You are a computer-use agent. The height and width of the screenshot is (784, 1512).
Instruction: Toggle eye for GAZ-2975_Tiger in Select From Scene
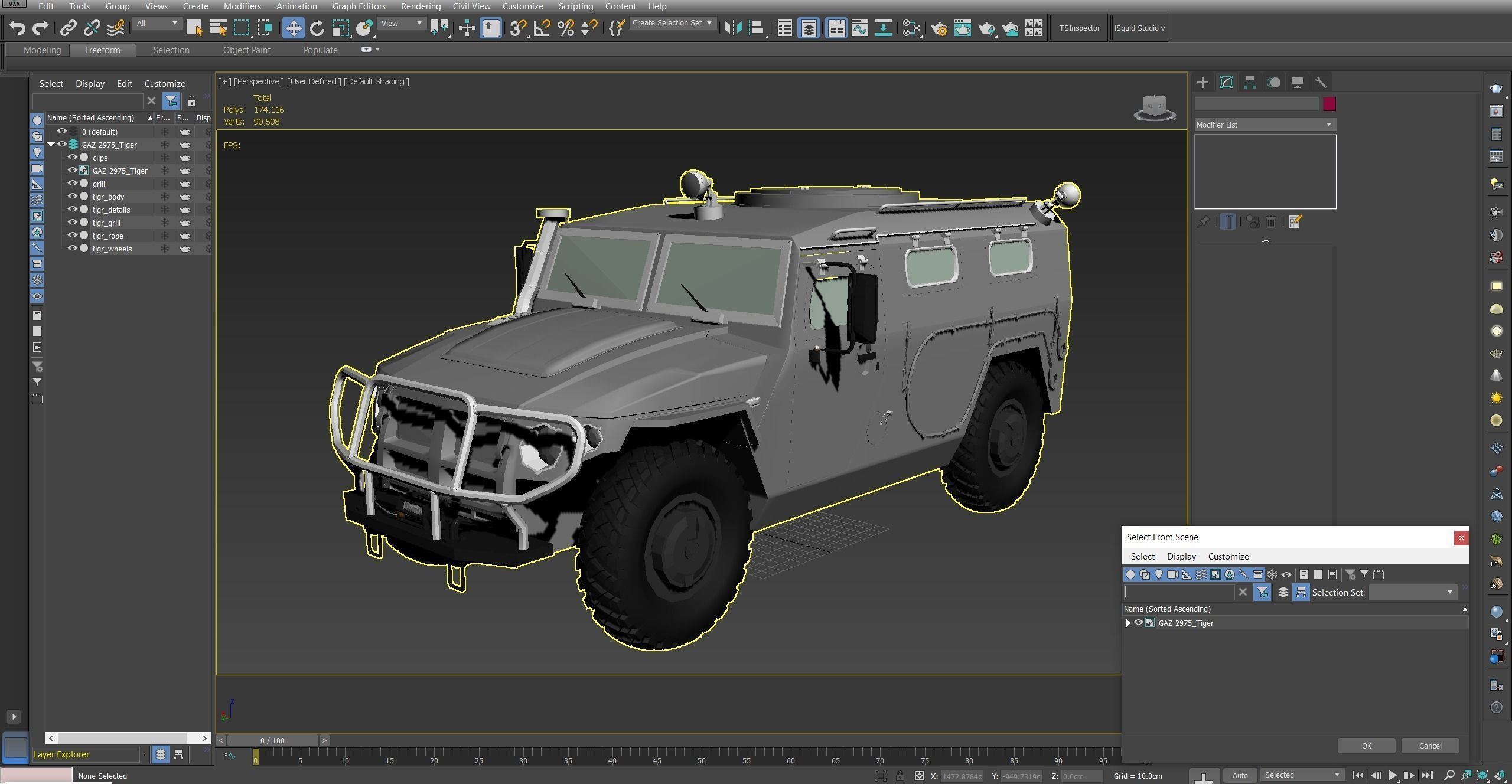click(1138, 622)
